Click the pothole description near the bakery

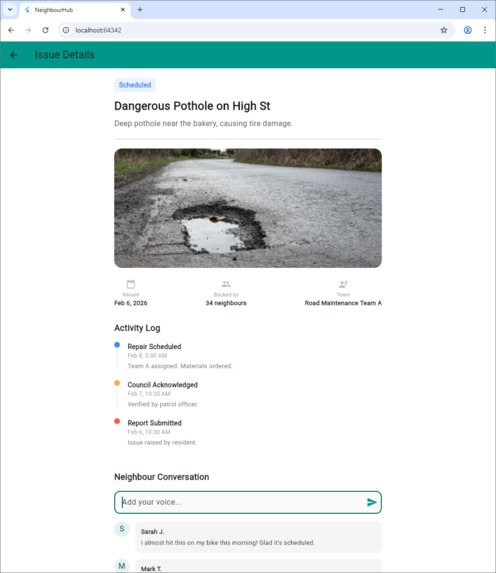[x=203, y=124]
